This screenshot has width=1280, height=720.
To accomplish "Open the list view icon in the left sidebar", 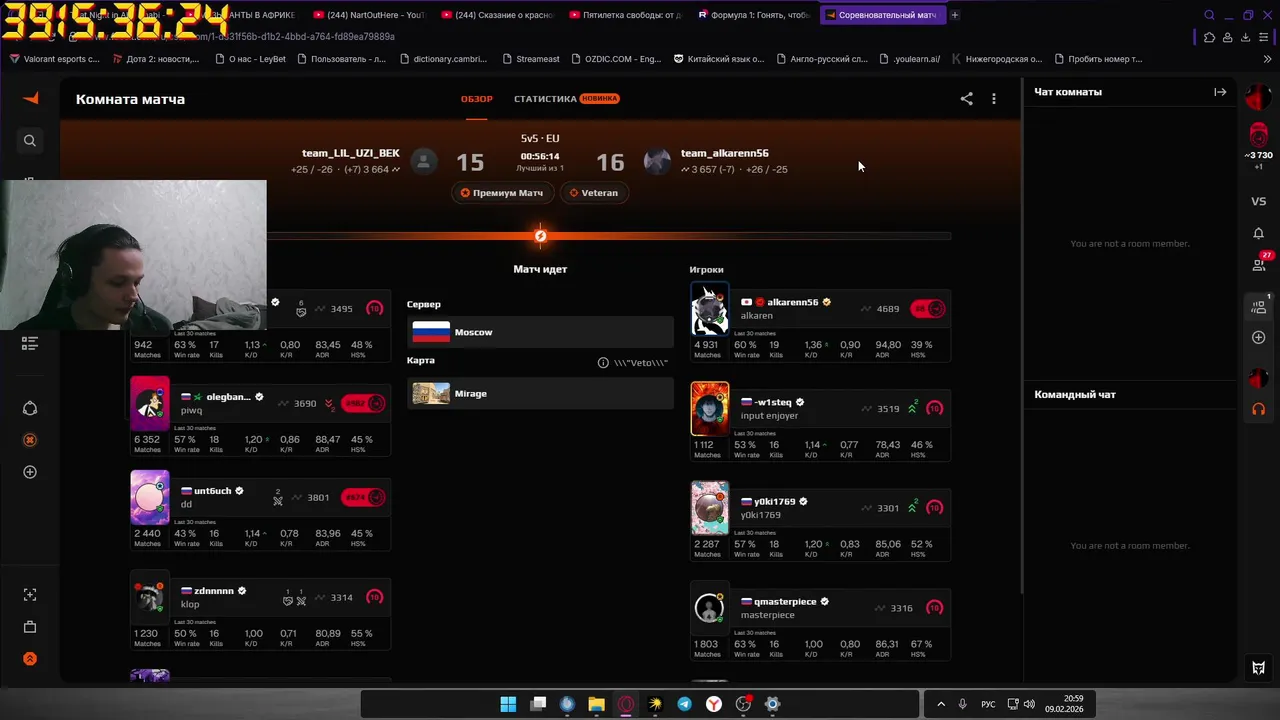I will 30,343.
